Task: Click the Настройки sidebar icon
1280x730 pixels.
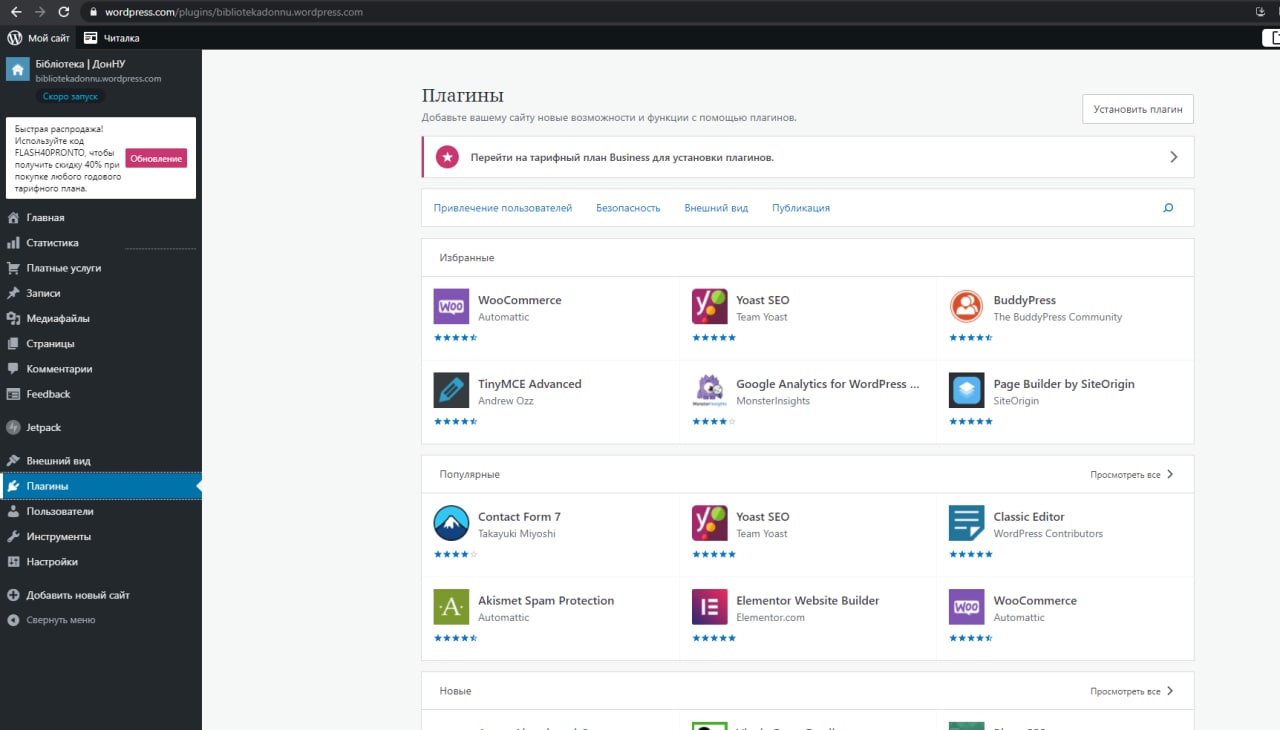Action: tap(13, 562)
